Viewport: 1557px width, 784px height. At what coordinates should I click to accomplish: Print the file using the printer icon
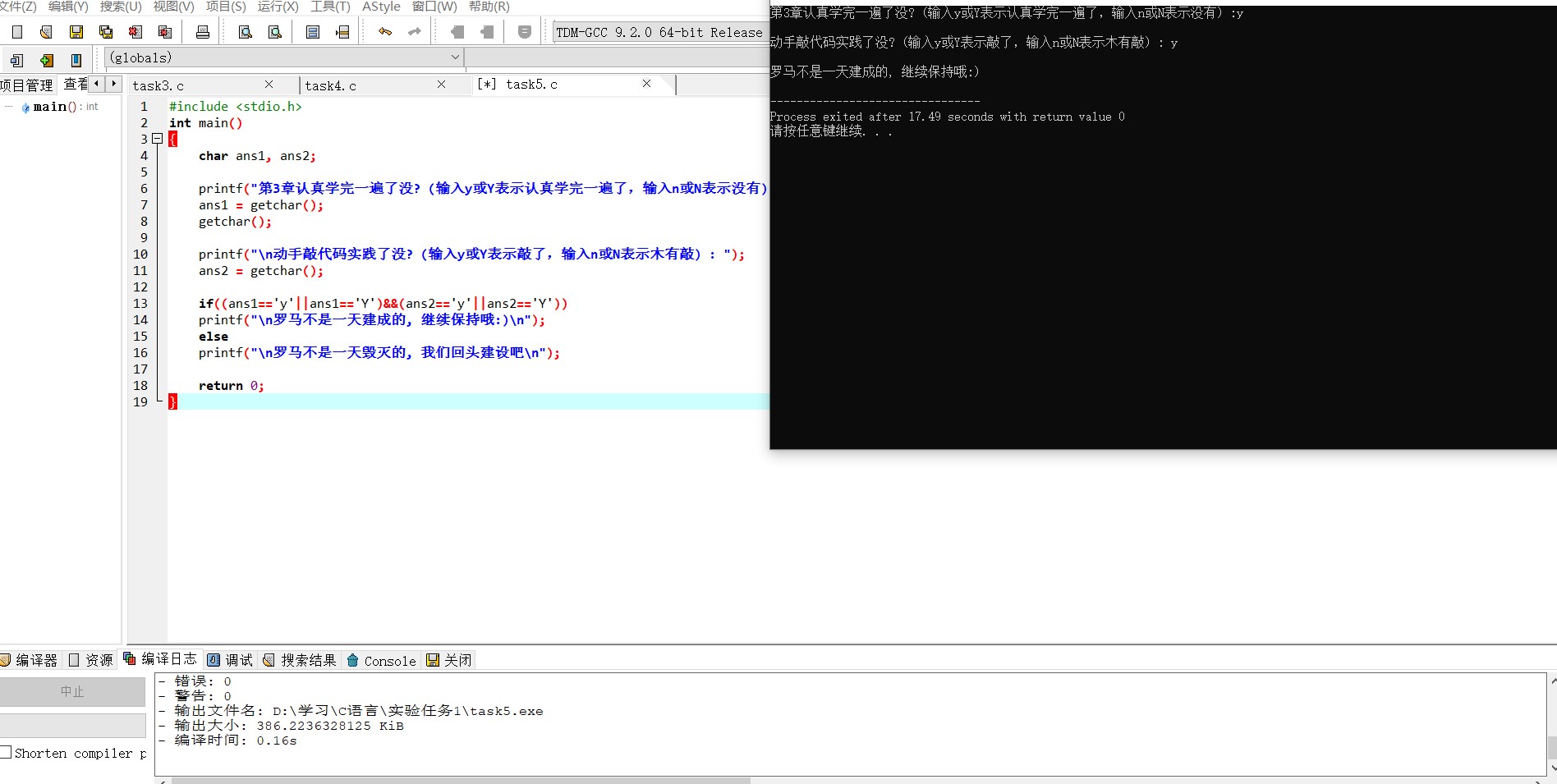203,32
